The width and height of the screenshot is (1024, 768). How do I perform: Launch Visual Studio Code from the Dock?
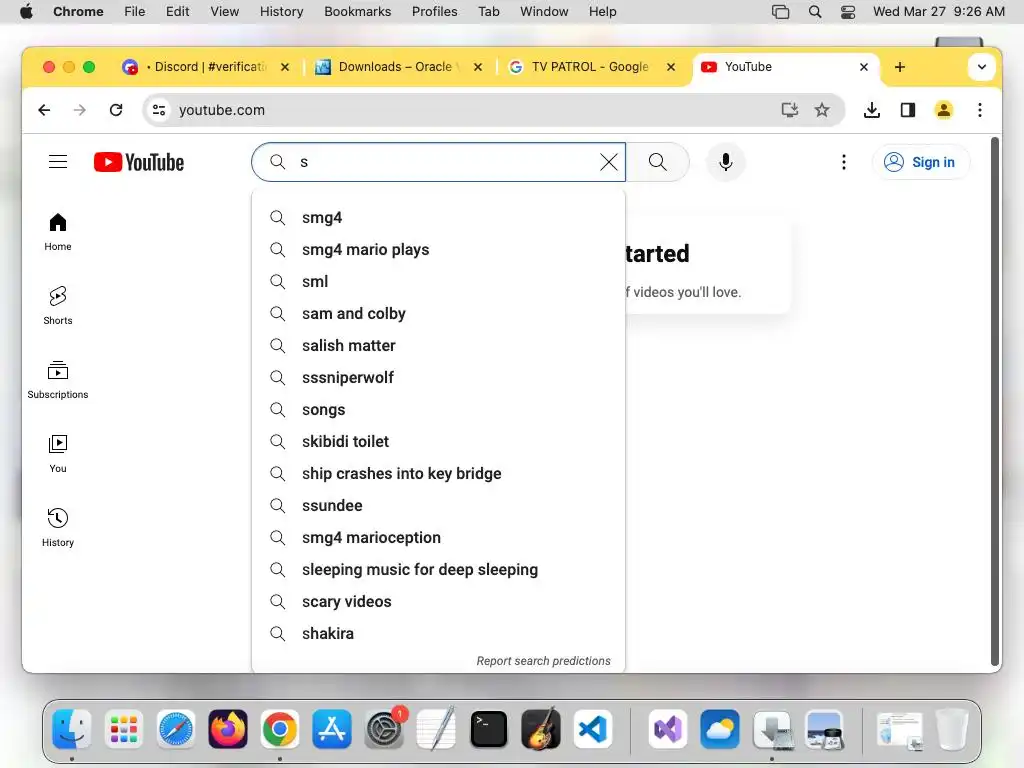593,729
